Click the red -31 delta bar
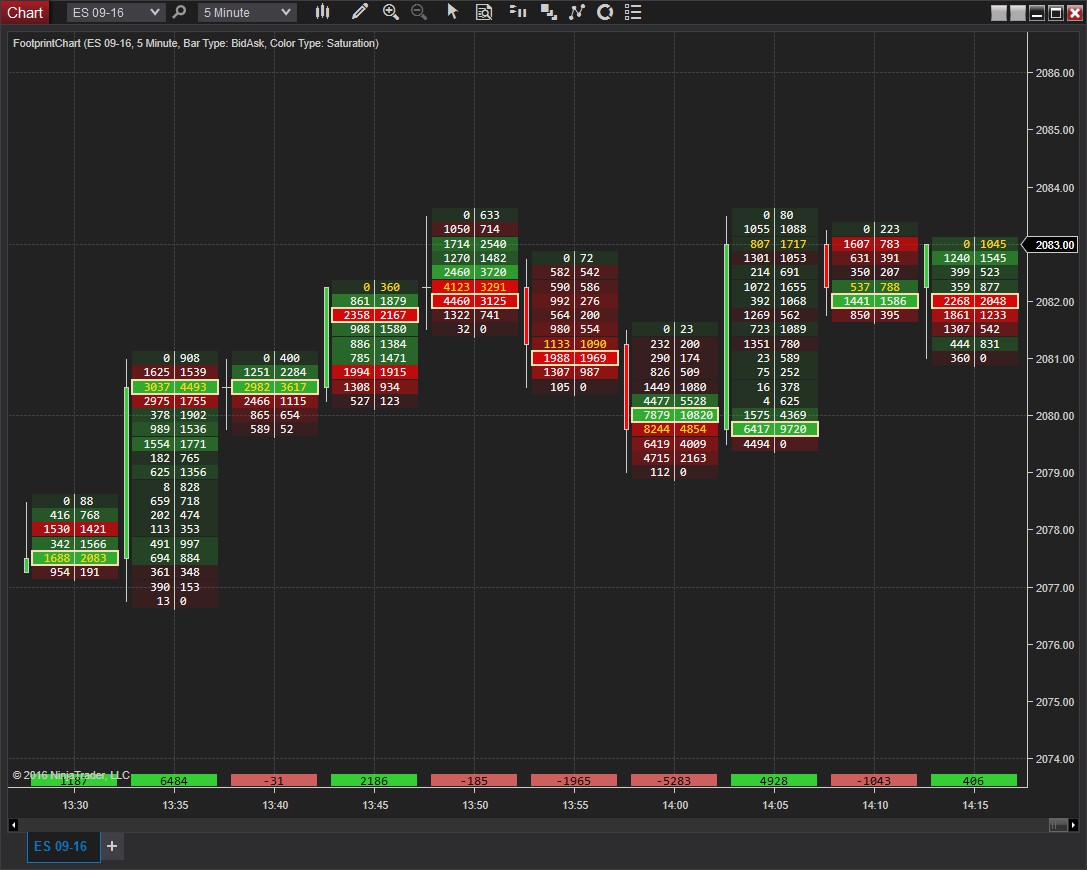 click(274, 781)
